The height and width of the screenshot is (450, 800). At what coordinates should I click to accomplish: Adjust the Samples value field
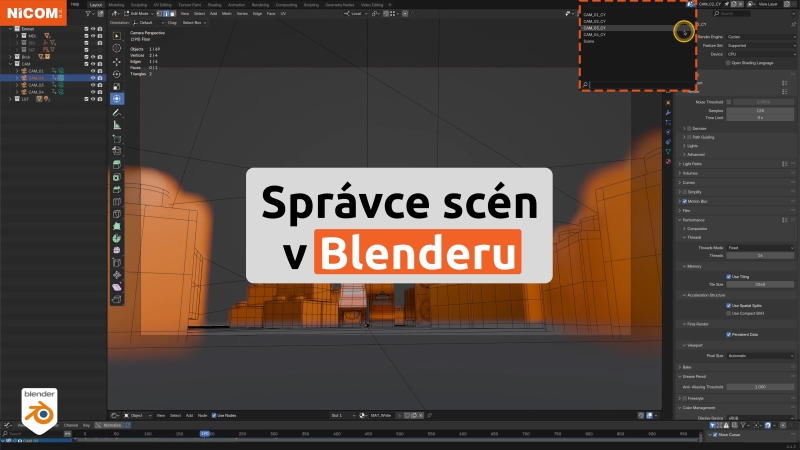761,110
